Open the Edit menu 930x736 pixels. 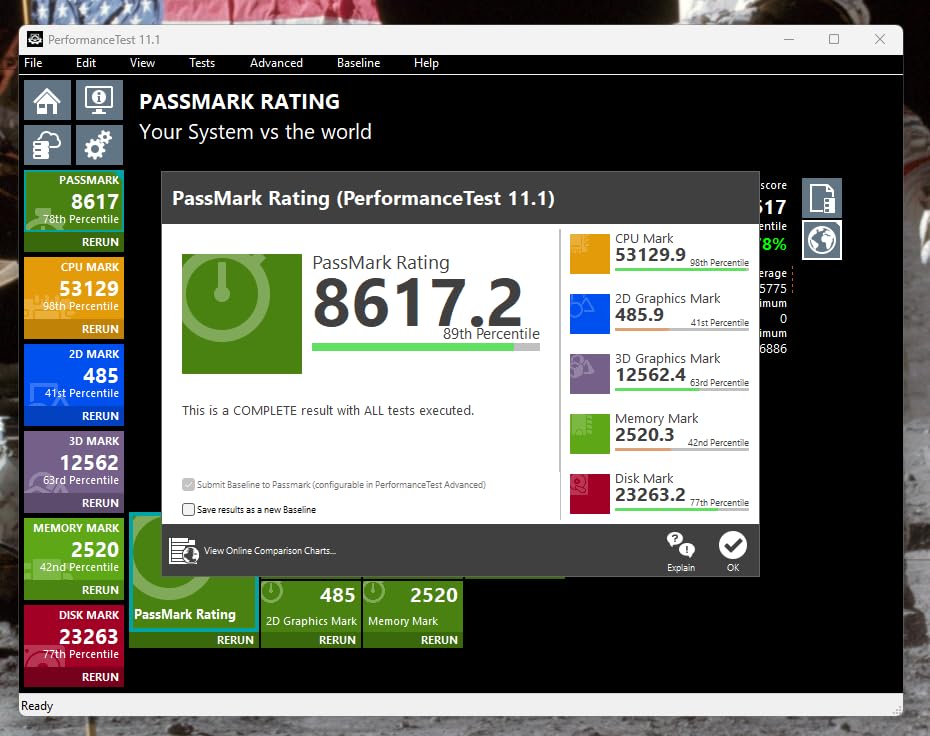pos(86,63)
